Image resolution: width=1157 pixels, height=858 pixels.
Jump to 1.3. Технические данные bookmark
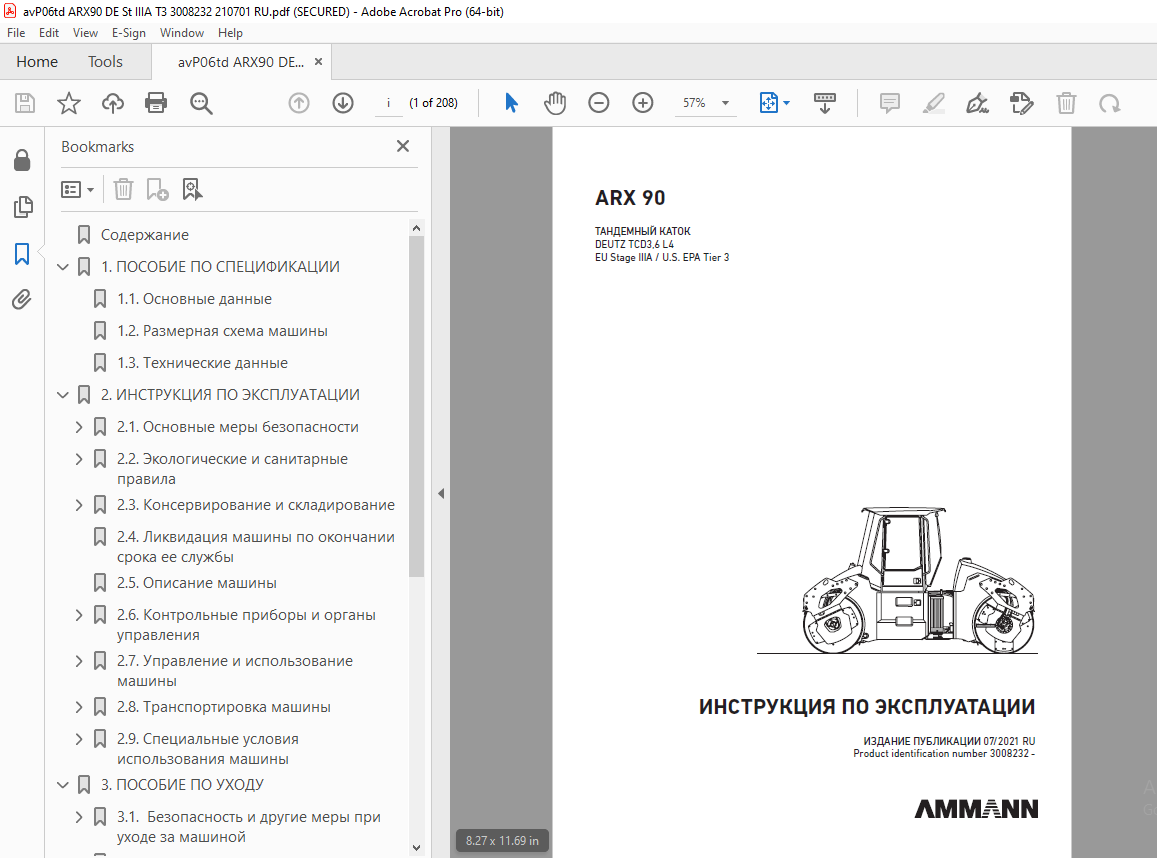click(x=202, y=363)
